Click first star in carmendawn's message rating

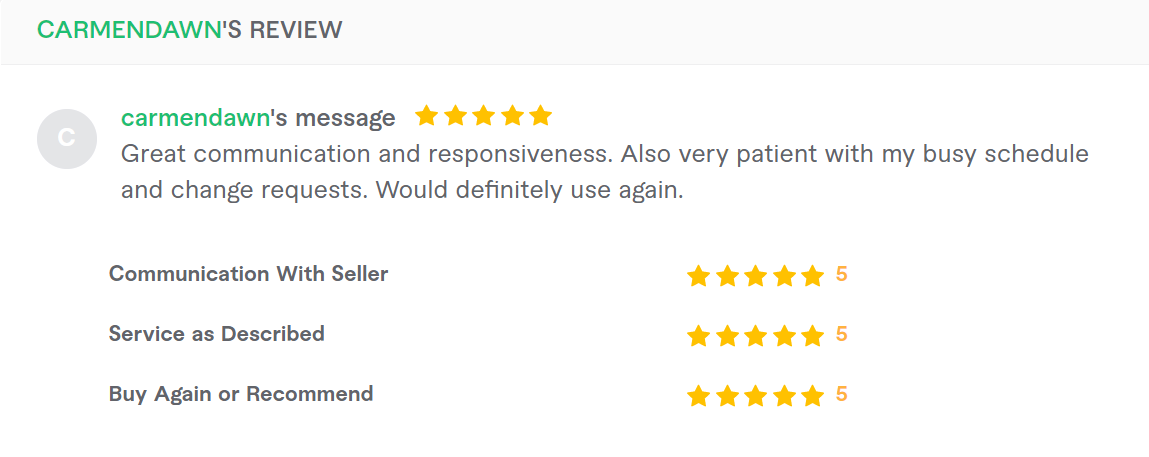tap(426, 116)
